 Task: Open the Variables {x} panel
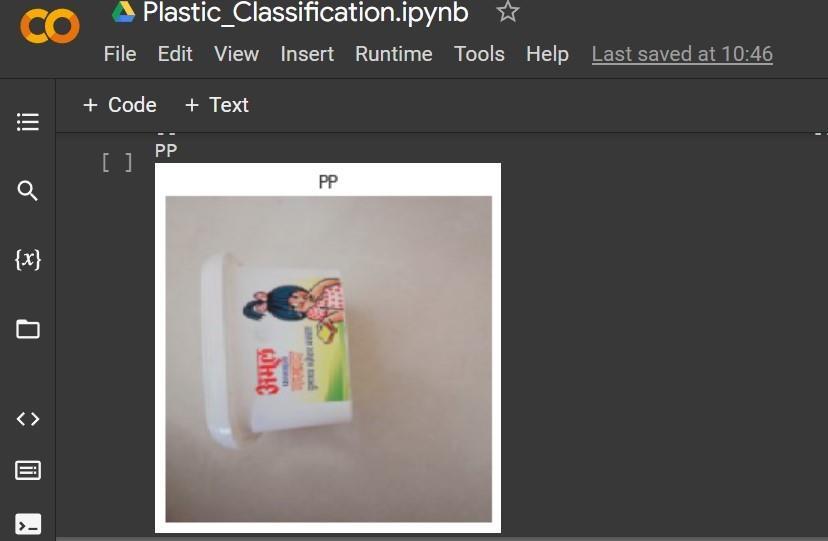coord(27,259)
